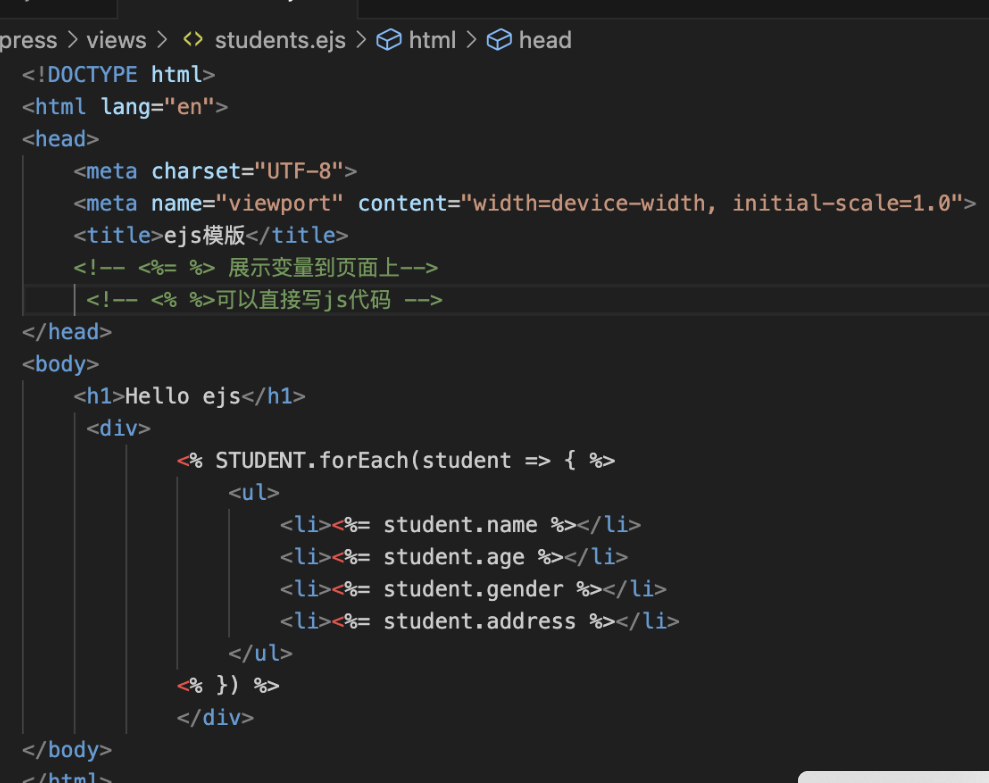The width and height of the screenshot is (989, 783).
Task: Click the DOCTYPE html line
Action: pyautogui.click(x=119, y=74)
